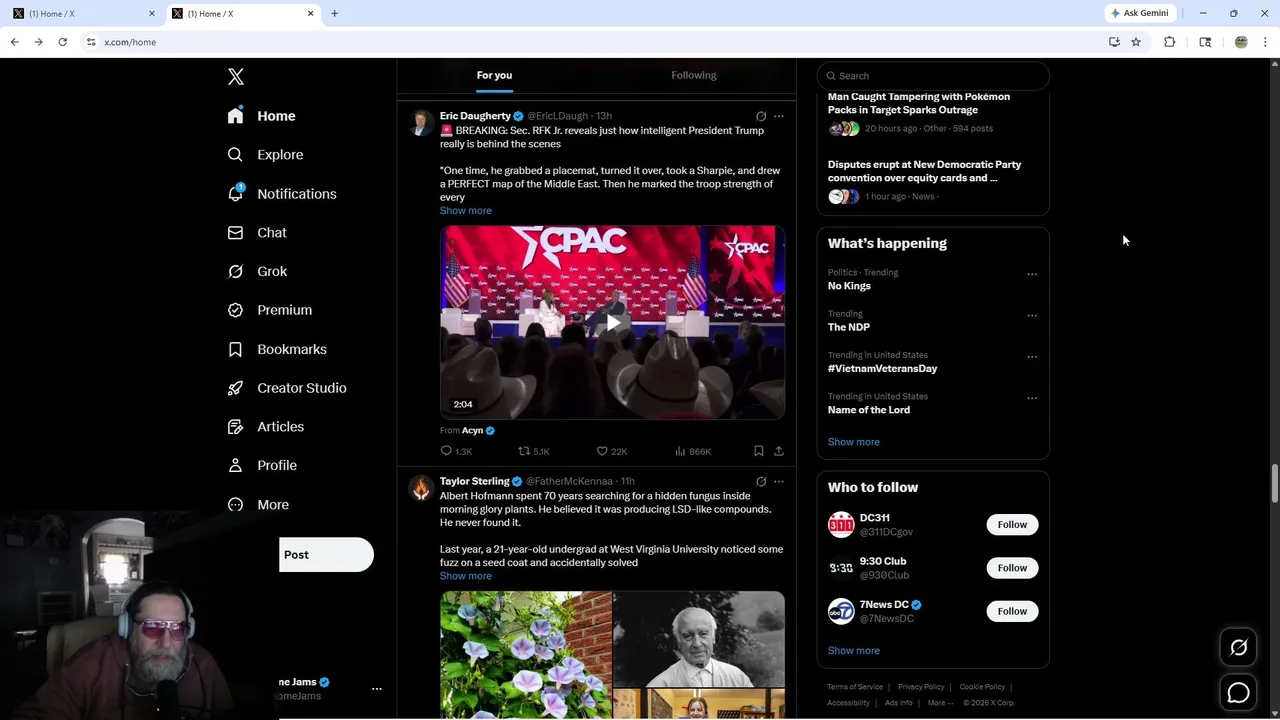Screen dimensions: 1280x720
Task: Open Creator Studio rocket icon
Action: click(x=235, y=388)
